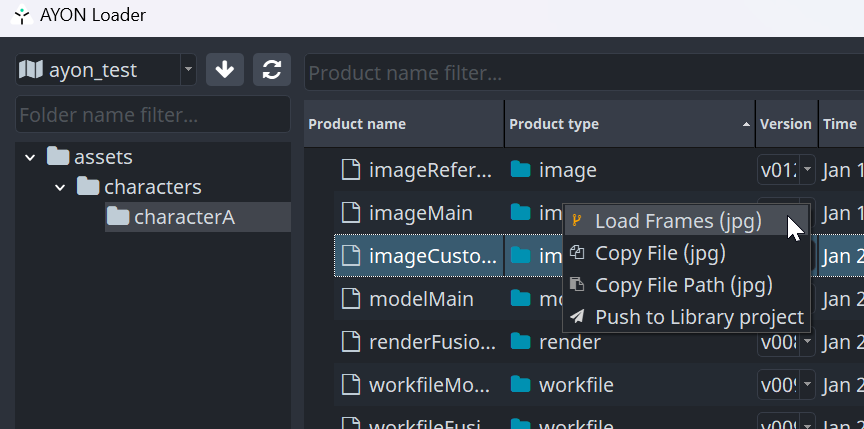Image resolution: width=864 pixels, height=429 pixels.
Task: Collapse the assets folder tree node
Action: pyautogui.click(x=30, y=157)
